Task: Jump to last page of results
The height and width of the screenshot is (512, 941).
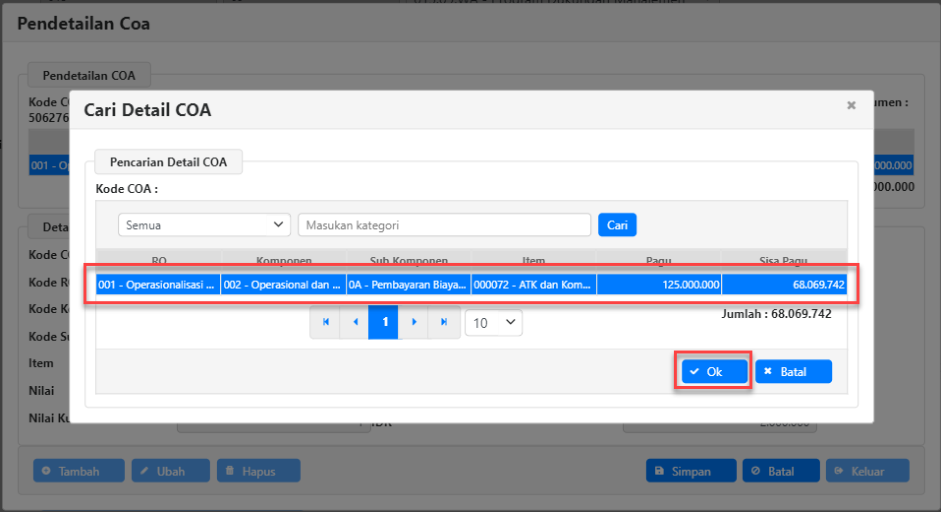Action: (x=443, y=322)
